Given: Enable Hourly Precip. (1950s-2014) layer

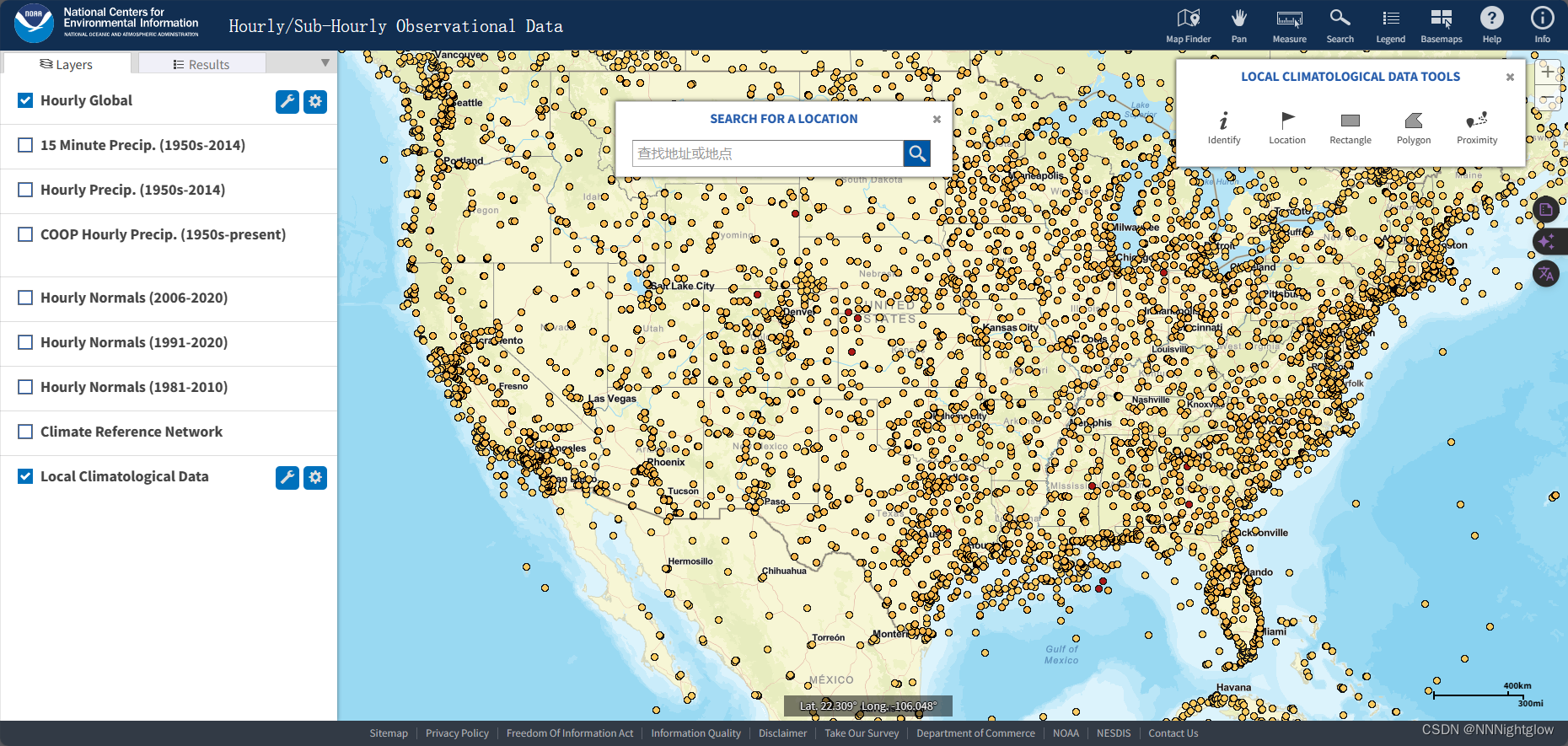Looking at the screenshot, I should click(25, 190).
